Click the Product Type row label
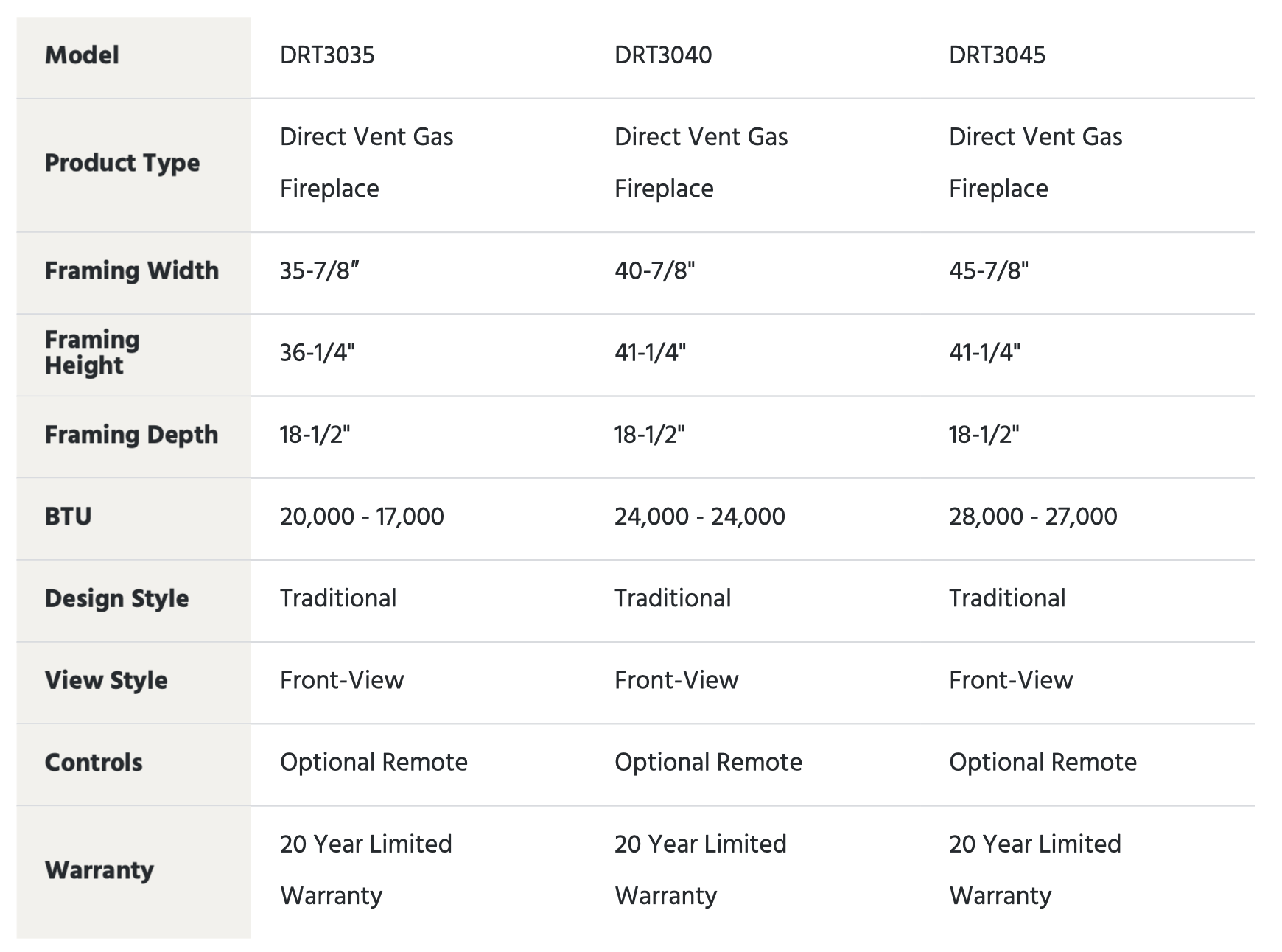The height and width of the screenshot is (952, 1282). point(122,163)
